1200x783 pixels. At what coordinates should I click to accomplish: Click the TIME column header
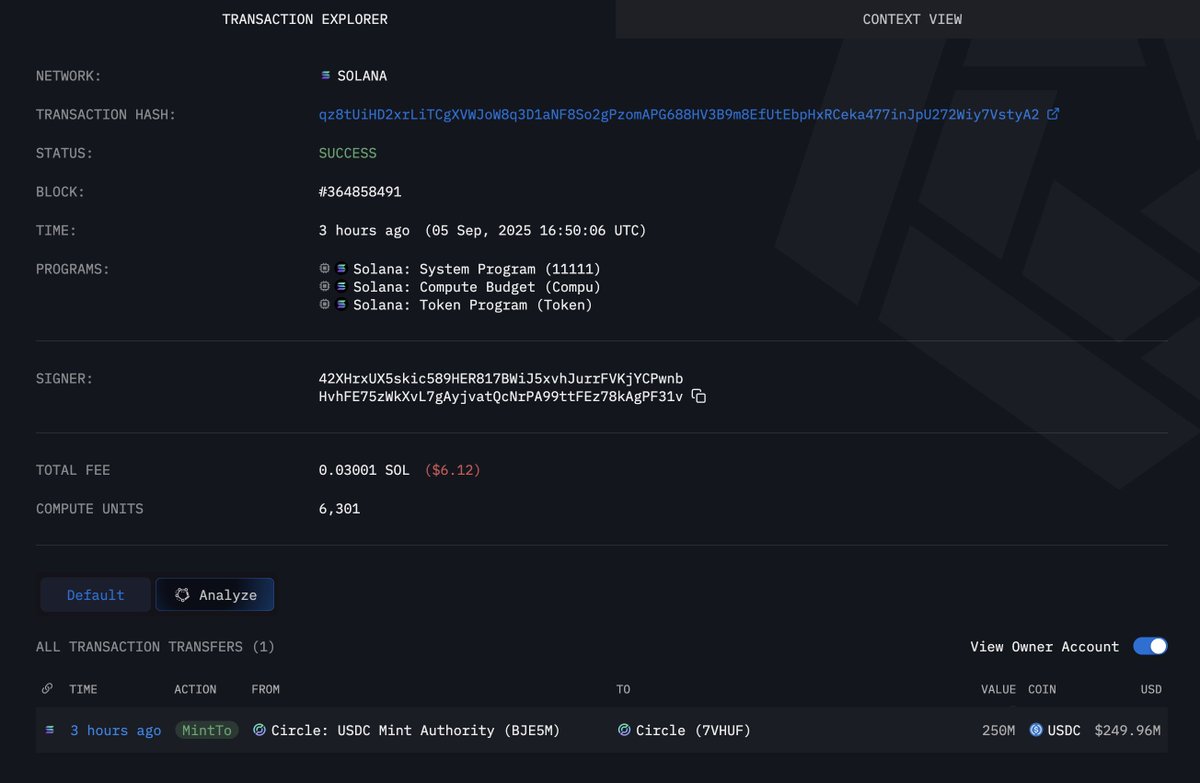coord(83,689)
